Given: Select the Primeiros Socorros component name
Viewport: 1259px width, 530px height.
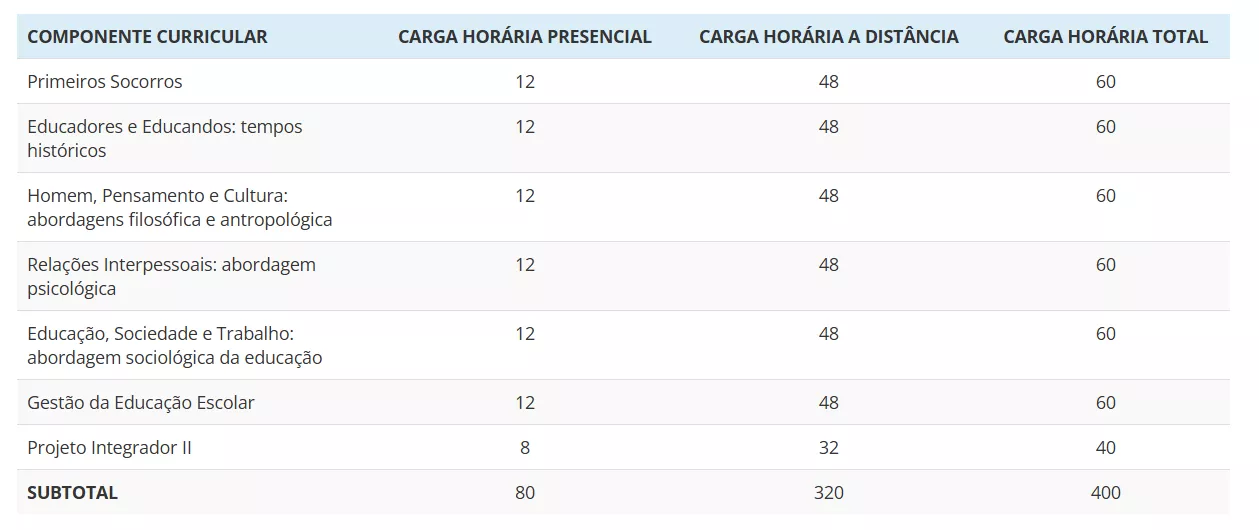Looking at the screenshot, I should click(x=105, y=82).
